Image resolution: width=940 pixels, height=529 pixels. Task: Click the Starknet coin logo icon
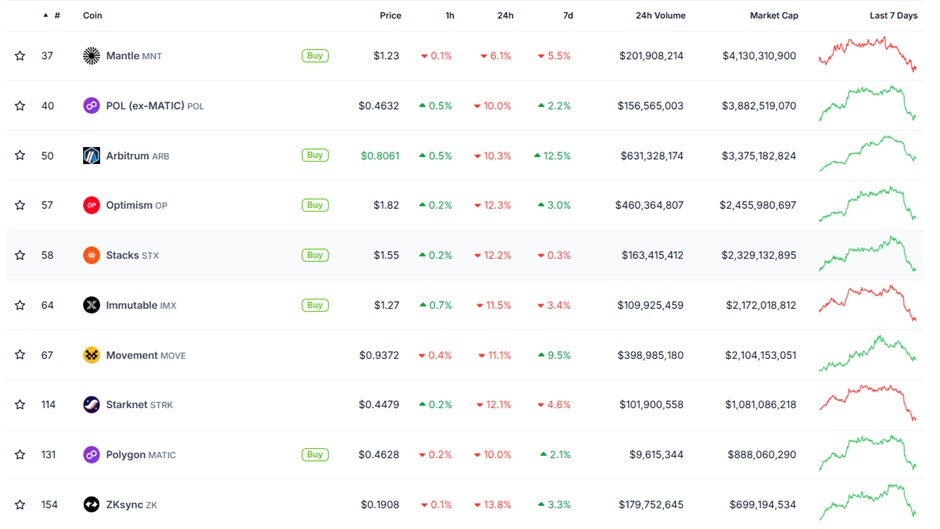(91, 405)
